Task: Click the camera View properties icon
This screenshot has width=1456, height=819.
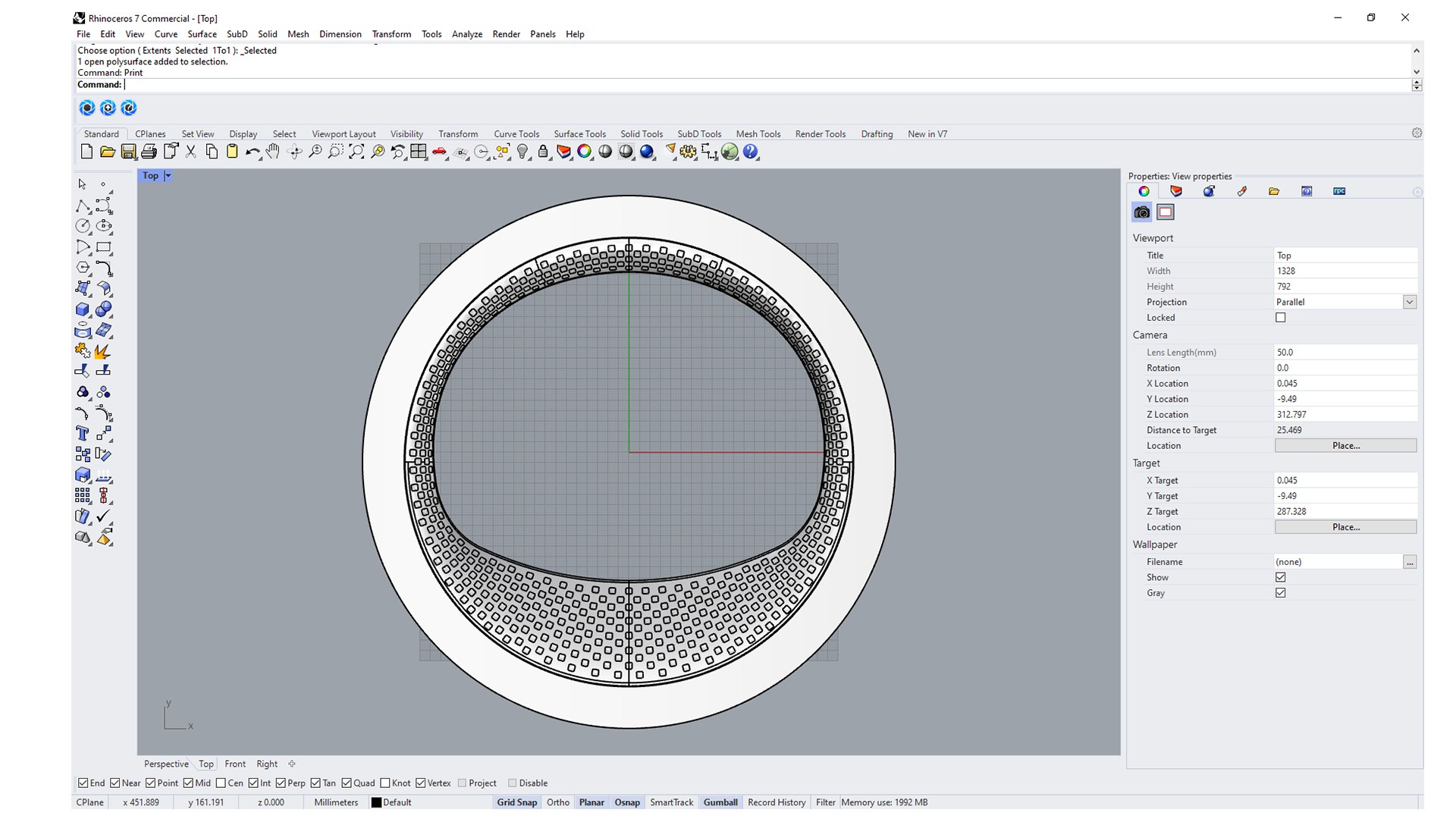Action: click(1142, 212)
